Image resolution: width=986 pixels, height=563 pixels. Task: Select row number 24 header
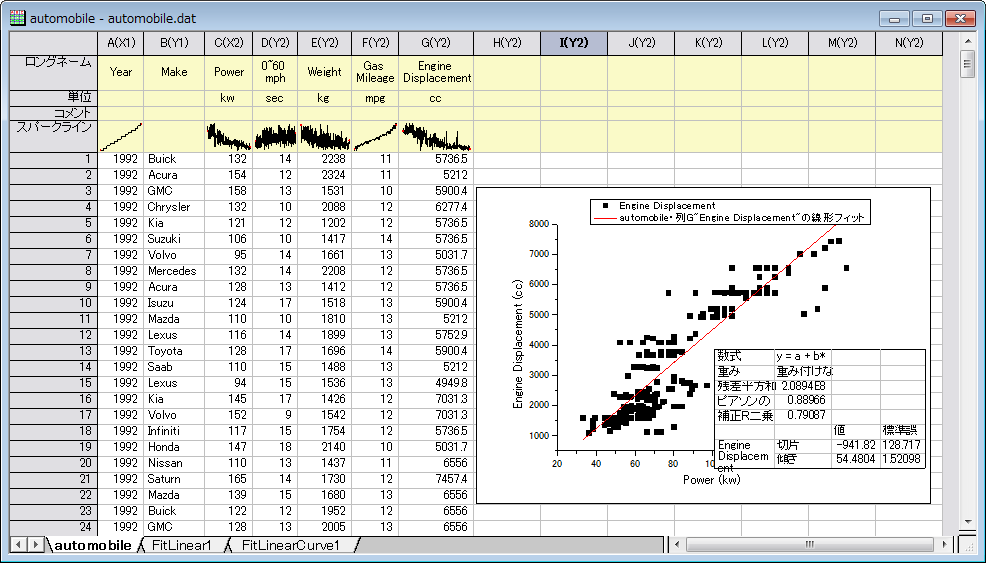(x=53, y=527)
